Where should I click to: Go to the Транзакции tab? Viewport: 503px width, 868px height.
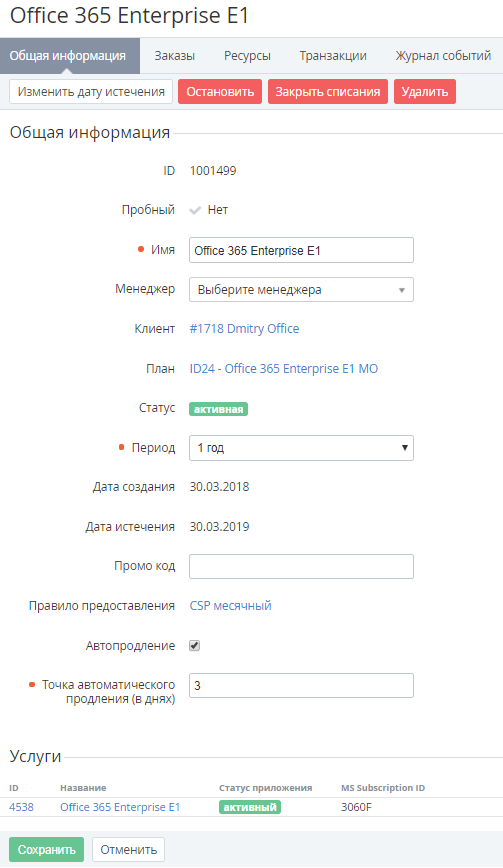(333, 56)
